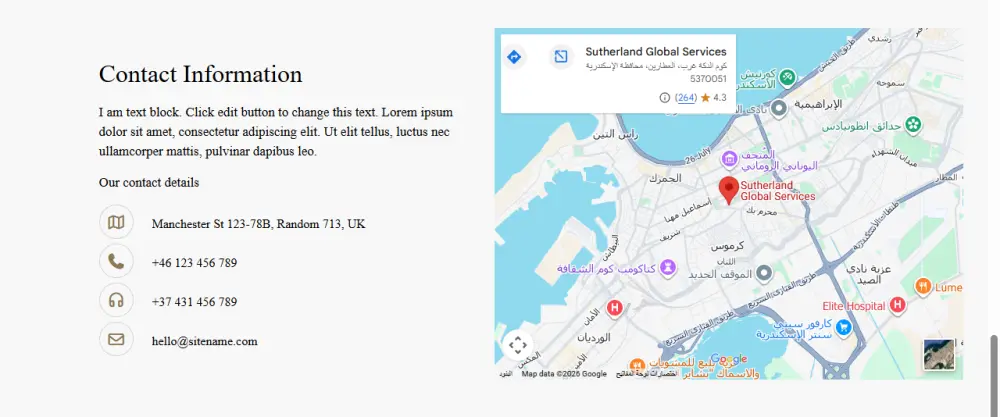Click the Carrefour City Center shopping marker
This screenshot has width=1000, height=417.
click(x=844, y=328)
